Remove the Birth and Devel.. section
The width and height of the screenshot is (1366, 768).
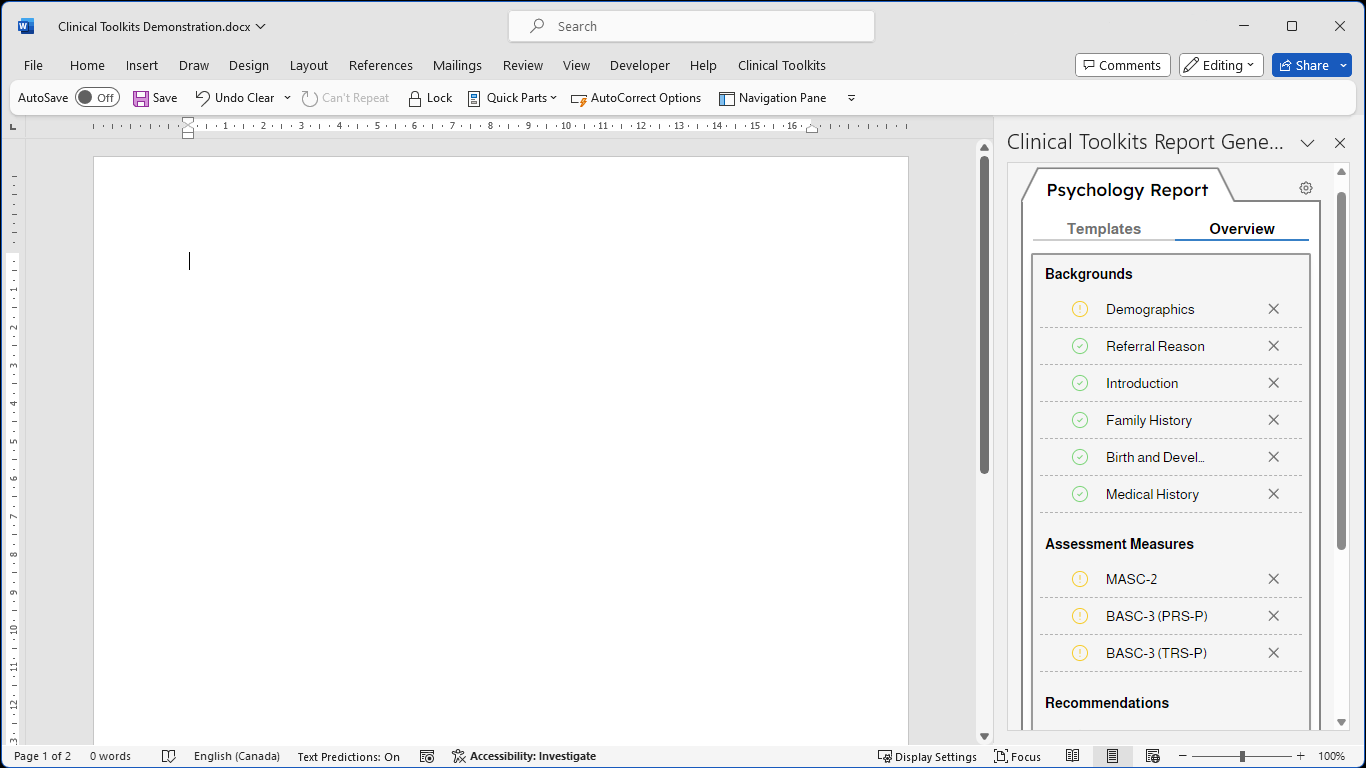1274,457
